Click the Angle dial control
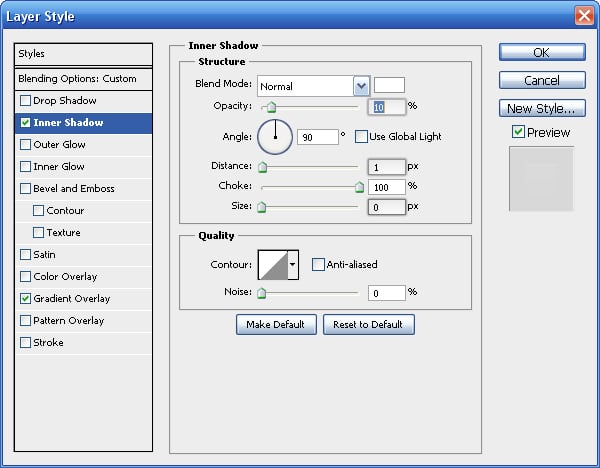Viewport: 600px width, 468px height. [x=275, y=137]
